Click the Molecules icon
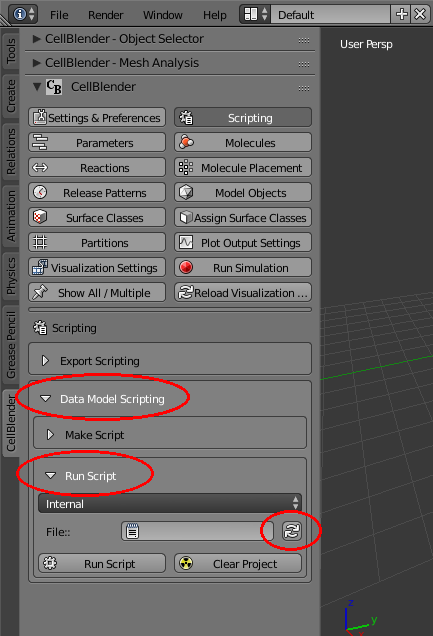433x636 pixels. click(x=186, y=142)
